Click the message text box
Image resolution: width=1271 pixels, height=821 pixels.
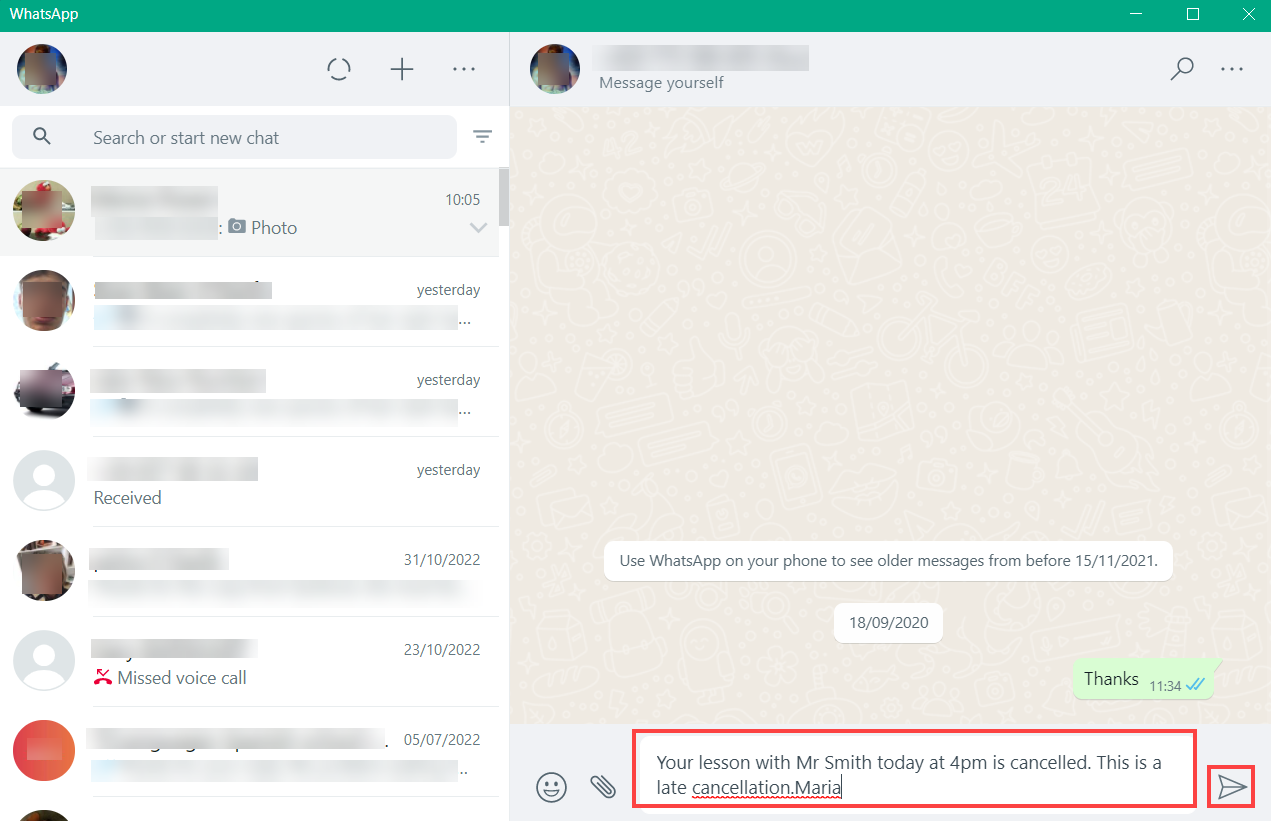pos(914,769)
